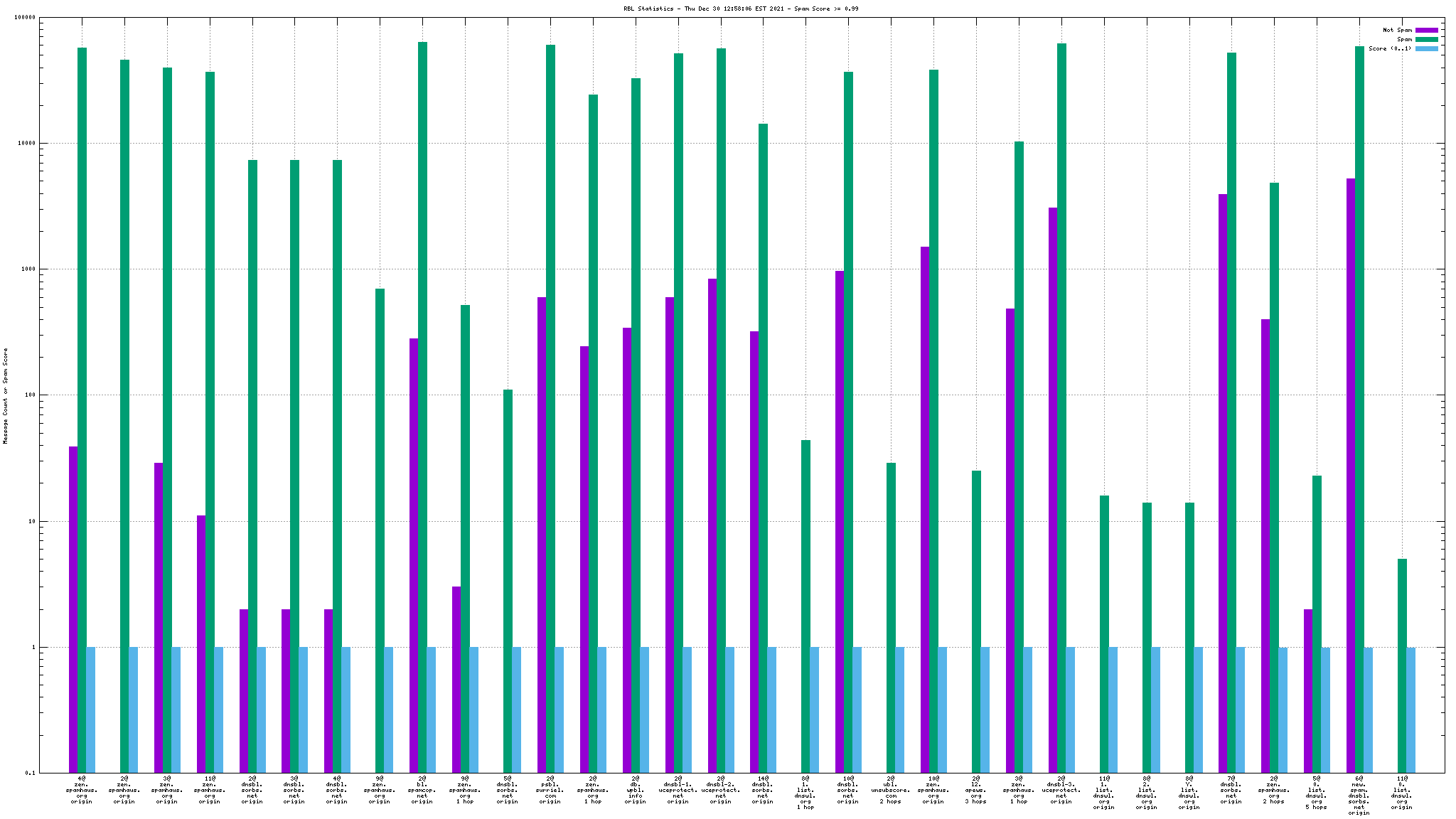Click the db.wpbl.info origin axis label
The width and height of the screenshot is (1456, 819).
pyautogui.click(x=635, y=790)
